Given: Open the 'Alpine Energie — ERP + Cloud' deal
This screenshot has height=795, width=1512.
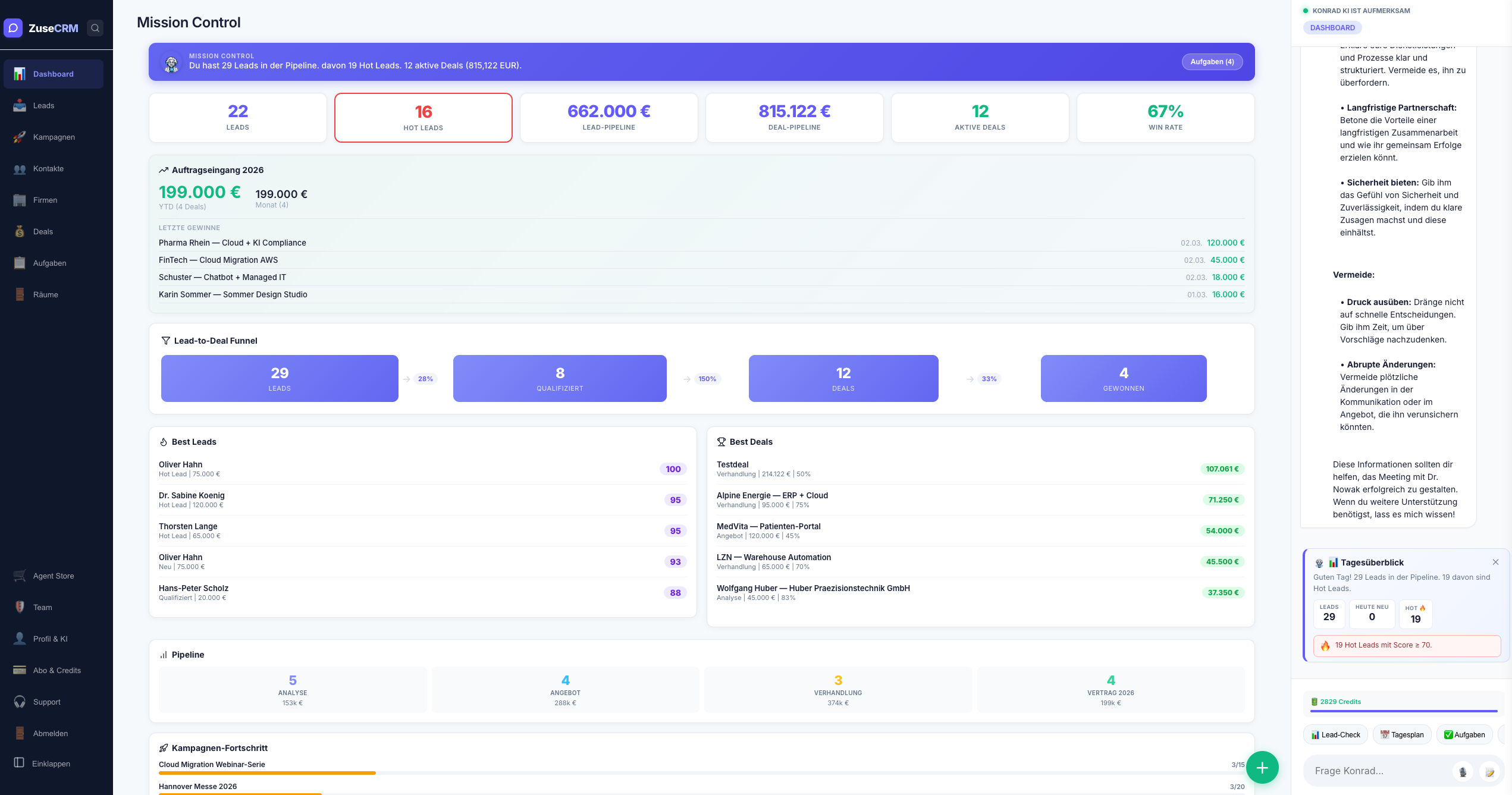Looking at the screenshot, I should tap(981, 499).
